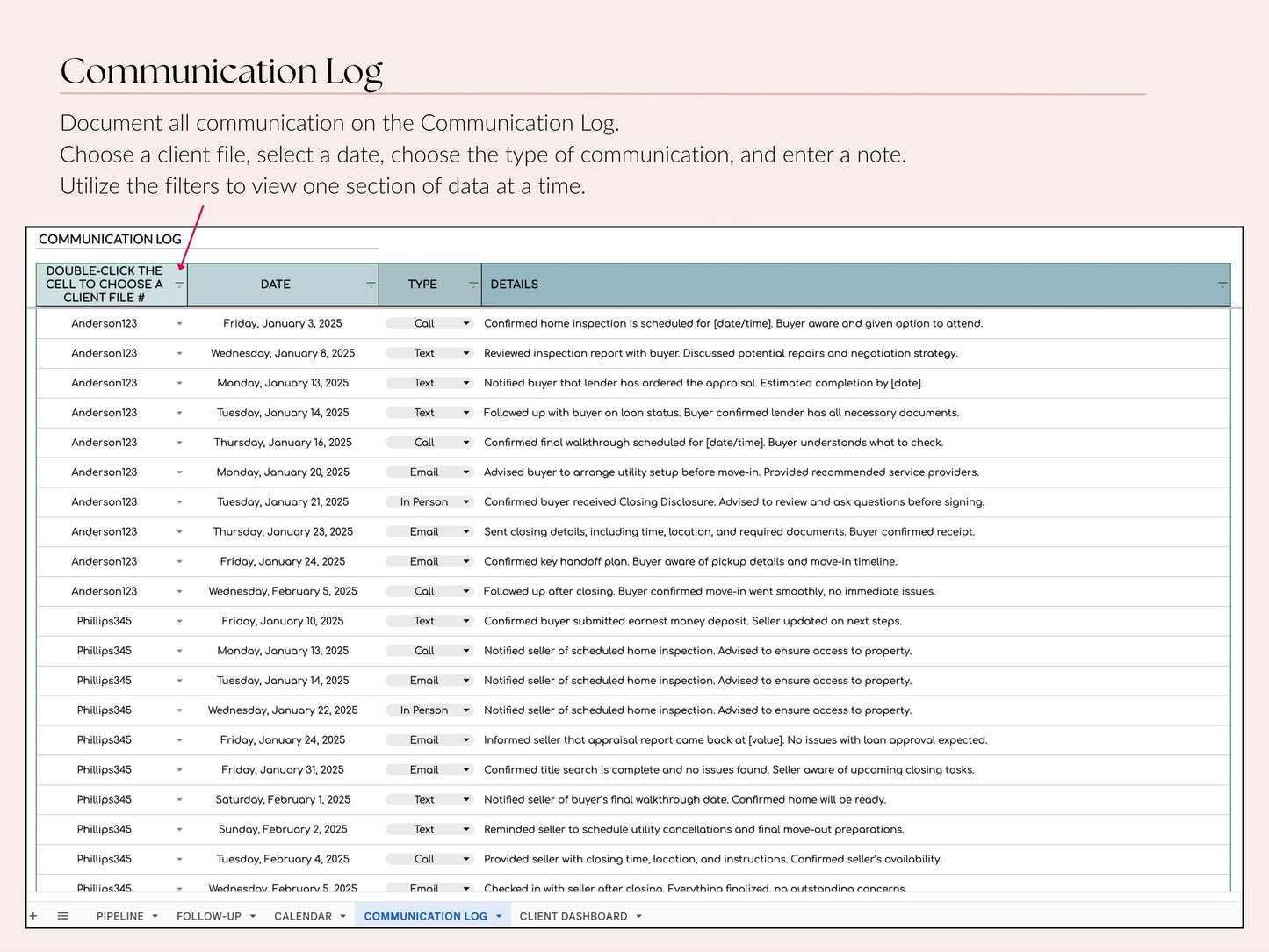The height and width of the screenshot is (952, 1269).
Task: Select details 'Followed up after closing' cell
Action: click(x=855, y=591)
